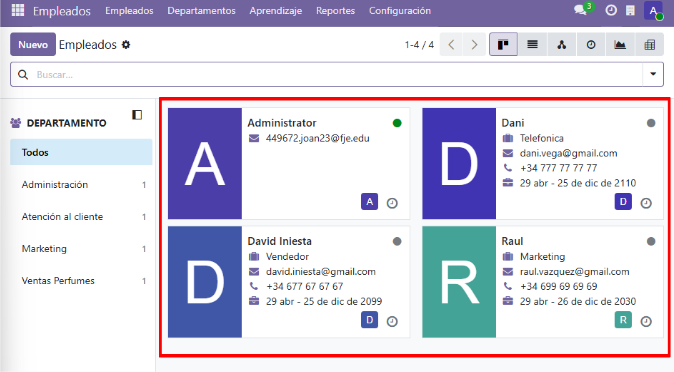
Task: Click Raul's grey presence status dot
Action: click(x=651, y=241)
